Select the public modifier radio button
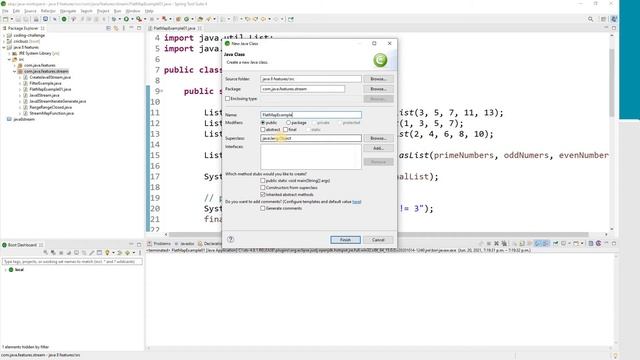Viewport: 640px width, 360px height. tap(263, 122)
